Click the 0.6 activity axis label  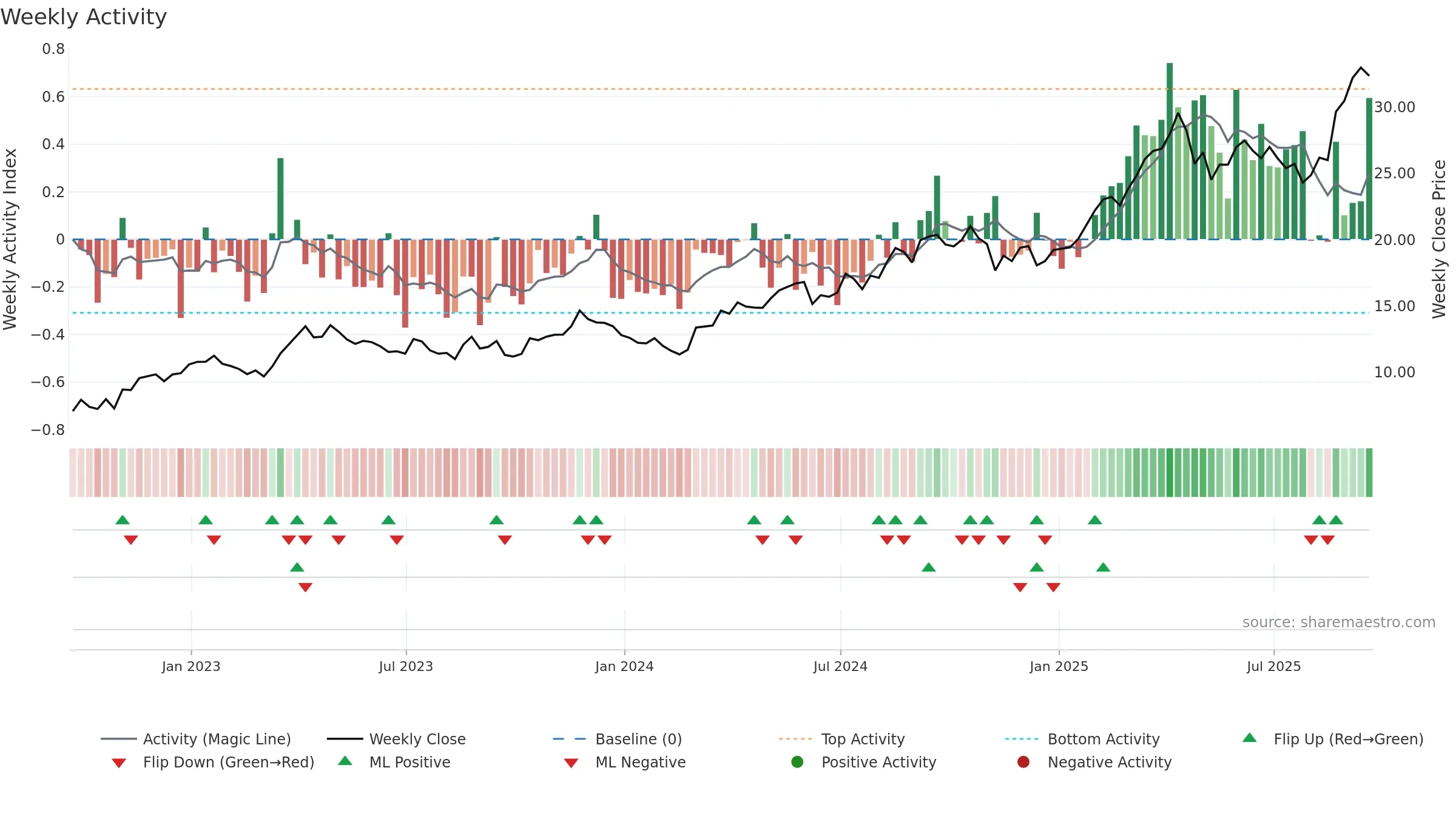click(53, 96)
